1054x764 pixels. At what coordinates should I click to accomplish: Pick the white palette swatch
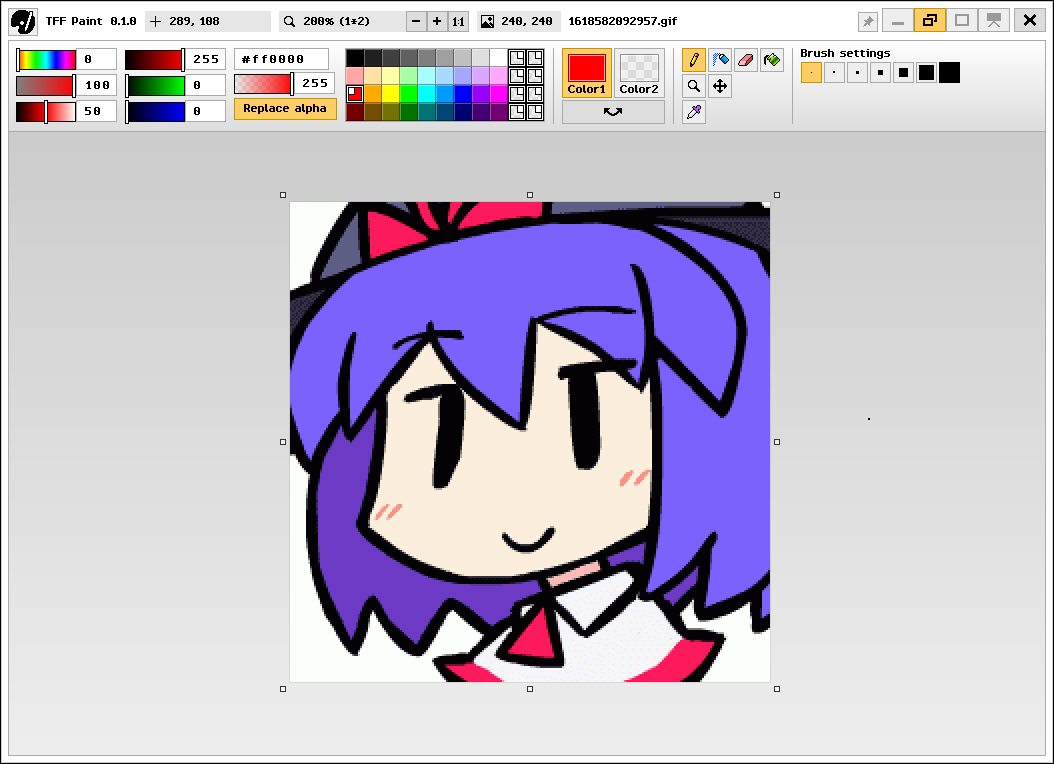pos(499,58)
